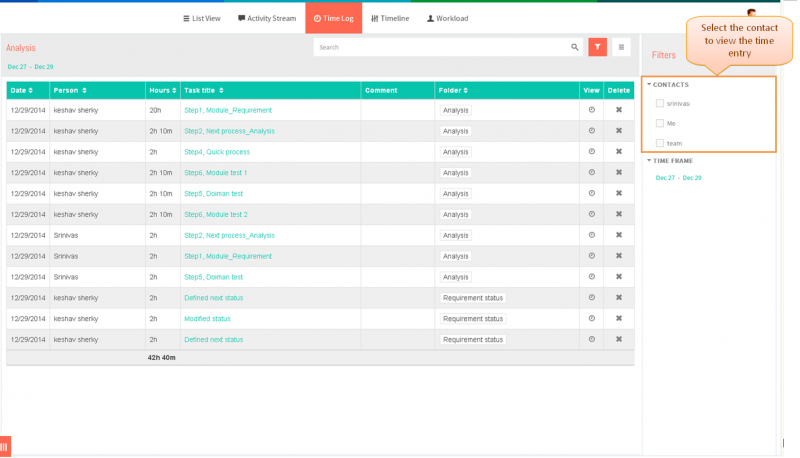Image resolution: width=800 pixels, height=458 pixels.
Task: View time entry for keshav's Step1, Module_Requirement
Action: (x=591, y=110)
